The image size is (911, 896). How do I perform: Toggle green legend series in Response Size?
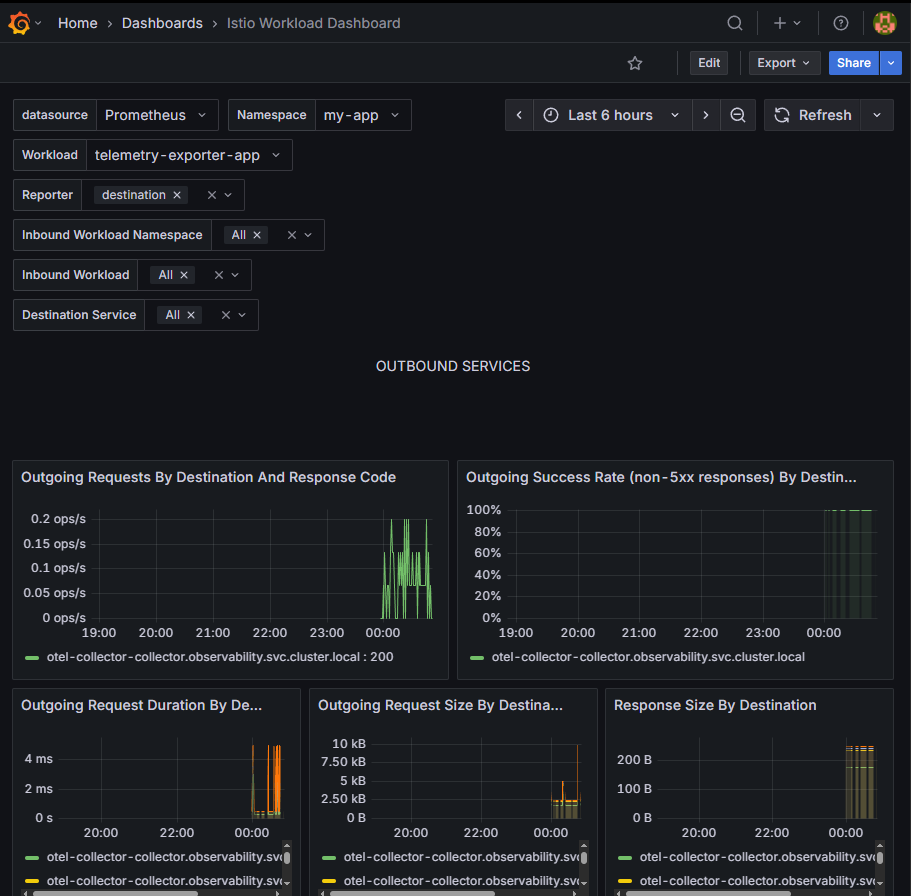[x=758, y=857]
